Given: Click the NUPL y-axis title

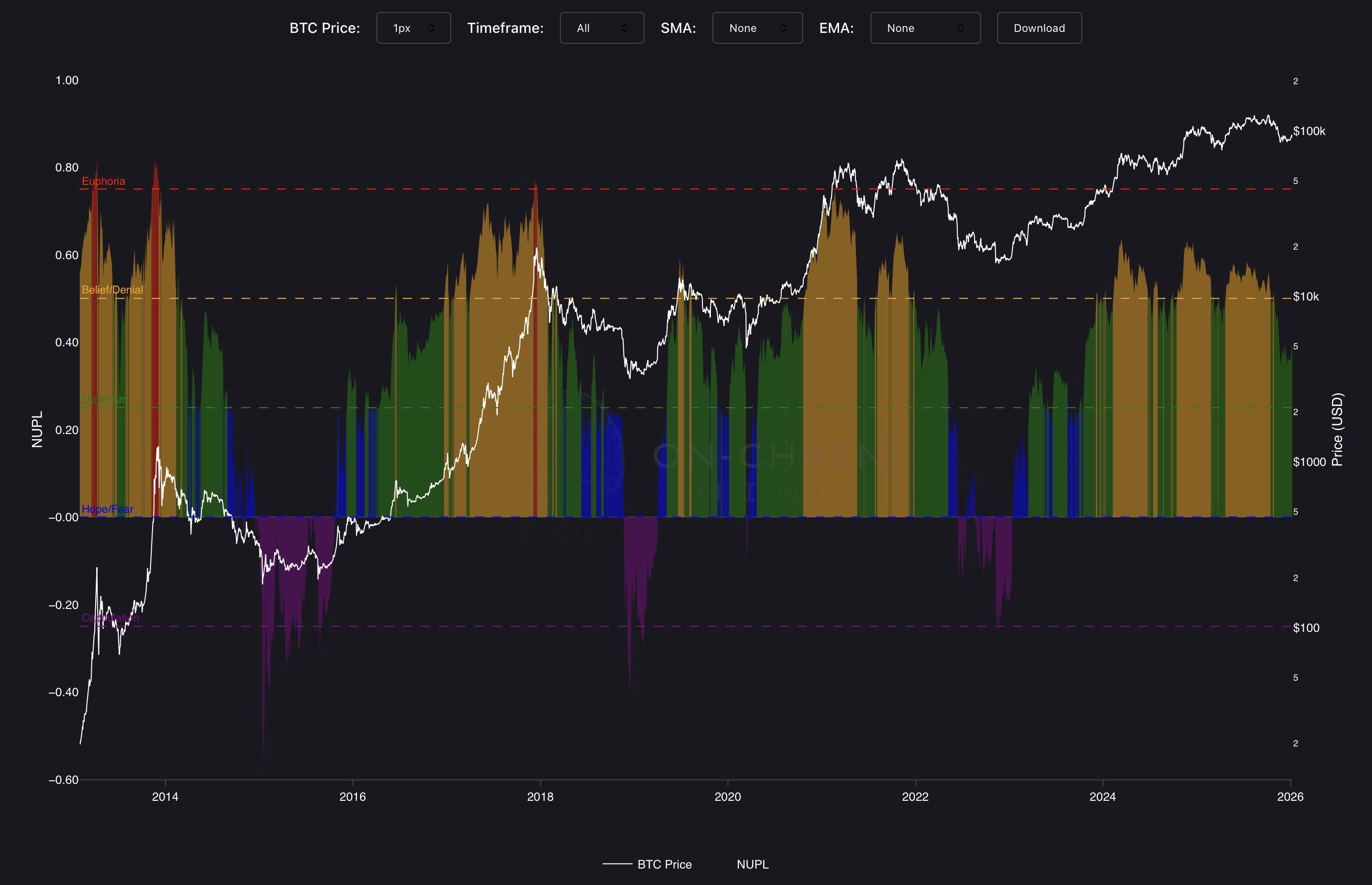Looking at the screenshot, I should [37, 429].
